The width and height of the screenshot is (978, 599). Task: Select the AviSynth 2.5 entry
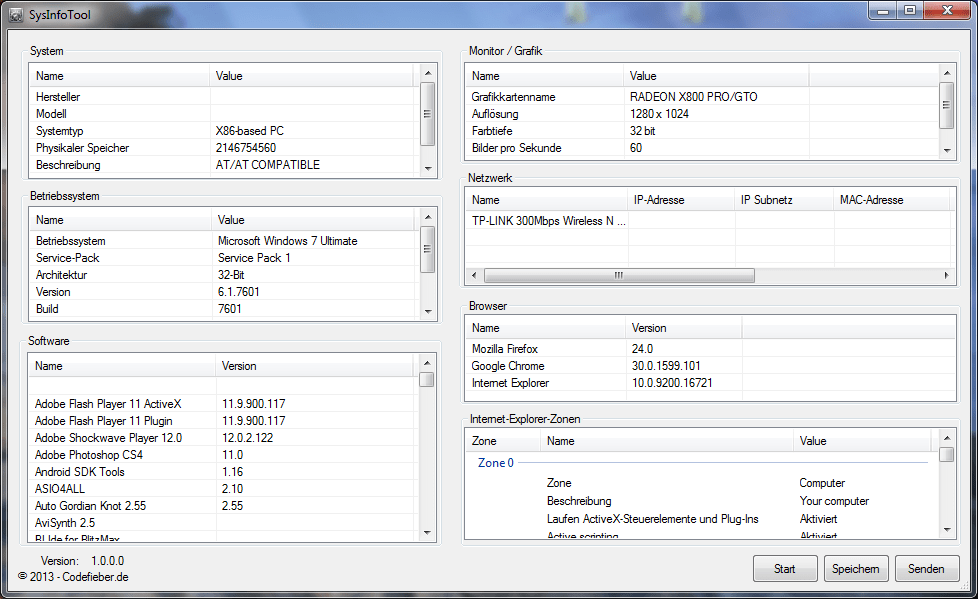pos(223,523)
